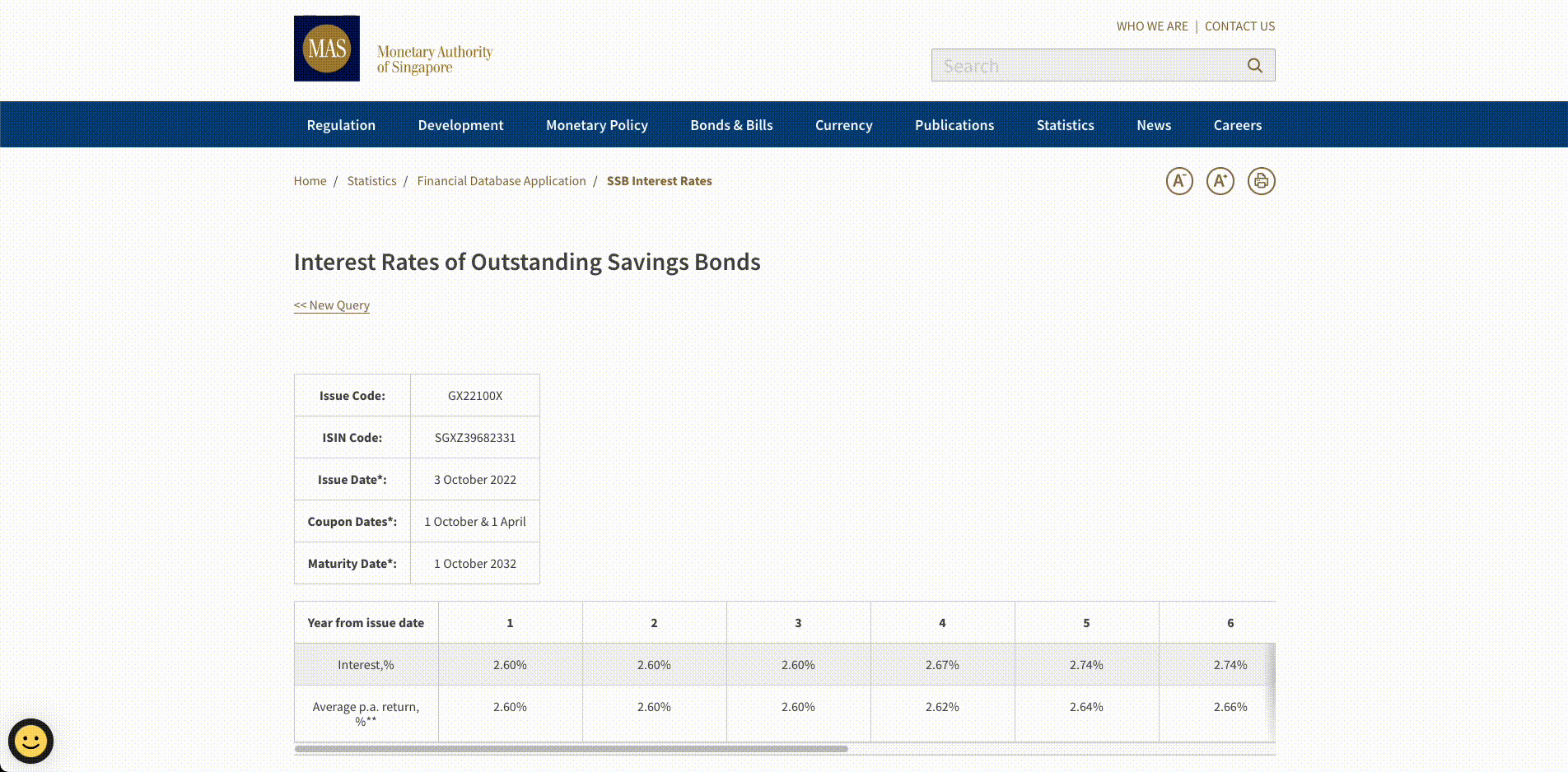
Task: Increase font size with A+ icon
Action: (1220, 181)
